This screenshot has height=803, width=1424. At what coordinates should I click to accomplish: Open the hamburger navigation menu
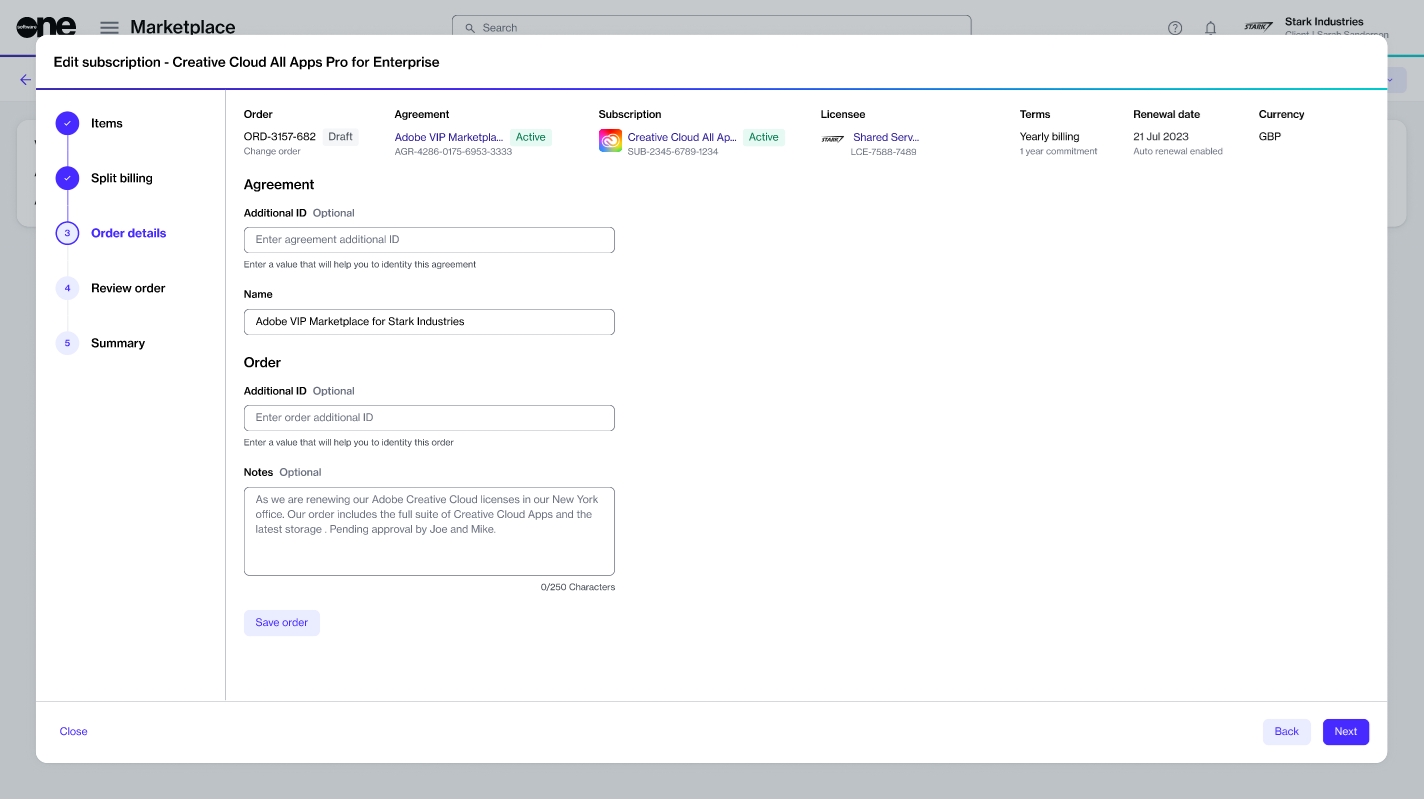109,28
